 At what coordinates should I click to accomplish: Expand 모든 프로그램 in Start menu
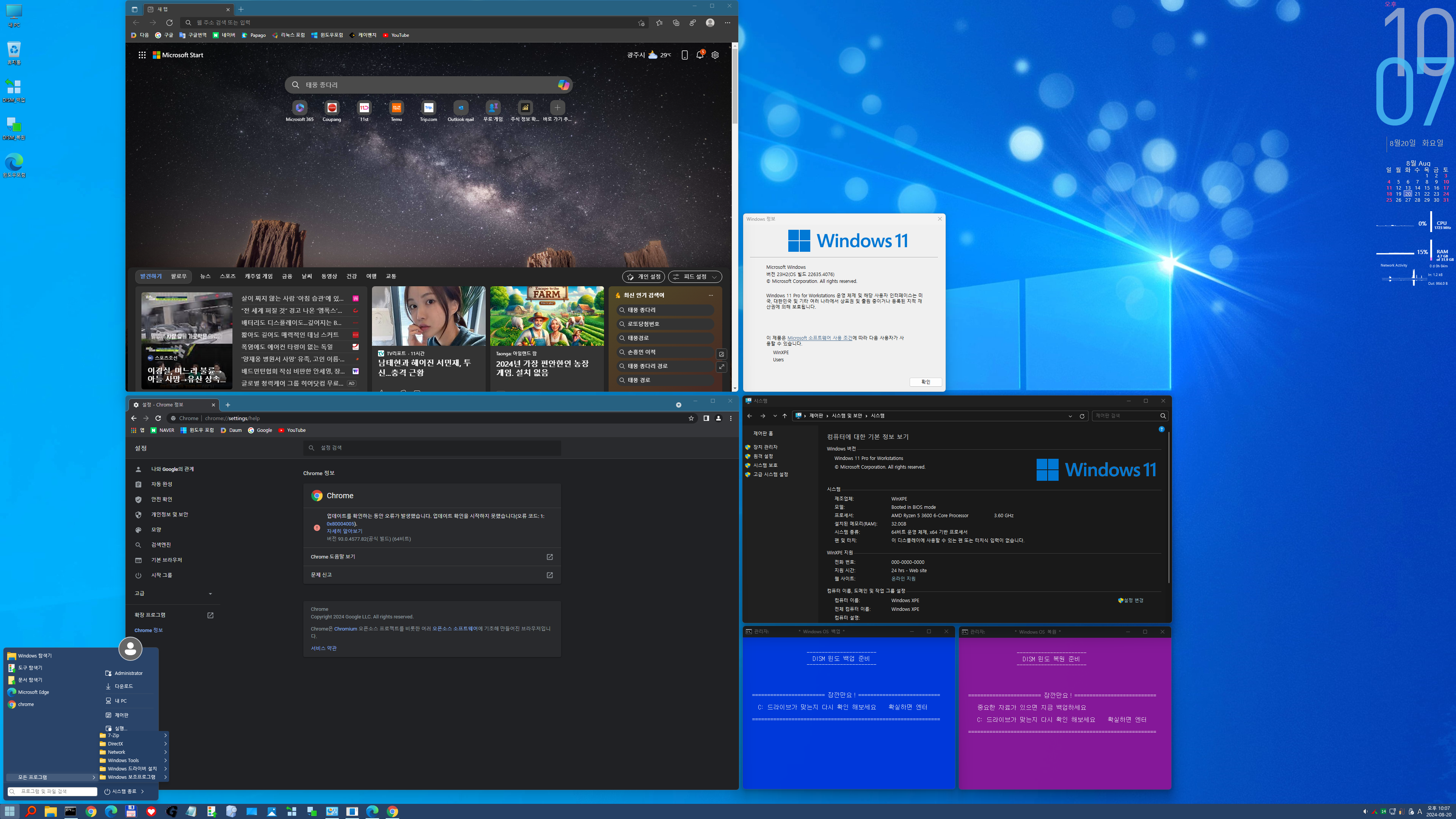pos(52,777)
